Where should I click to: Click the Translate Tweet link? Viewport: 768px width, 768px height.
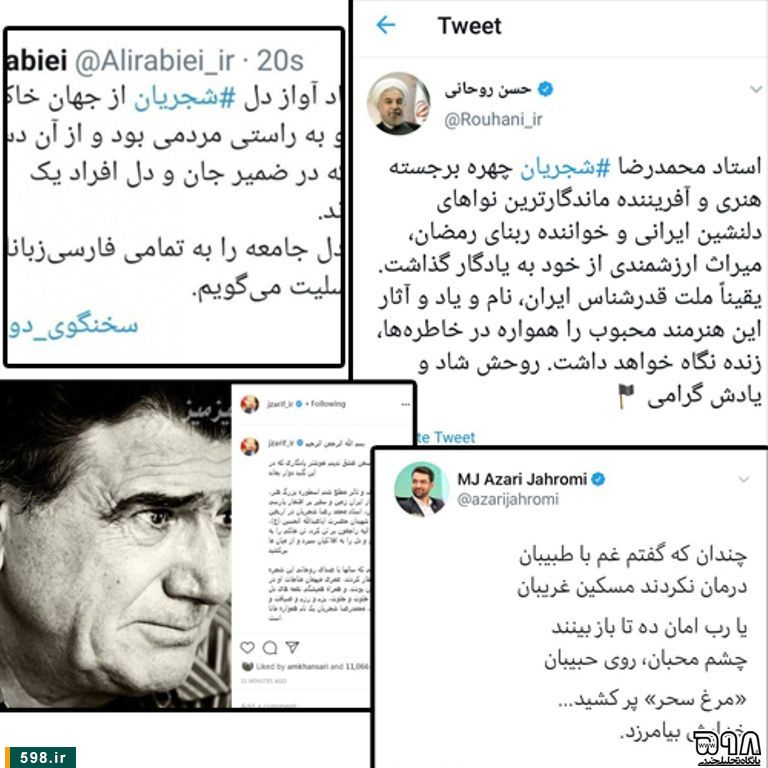pos(445,437)
